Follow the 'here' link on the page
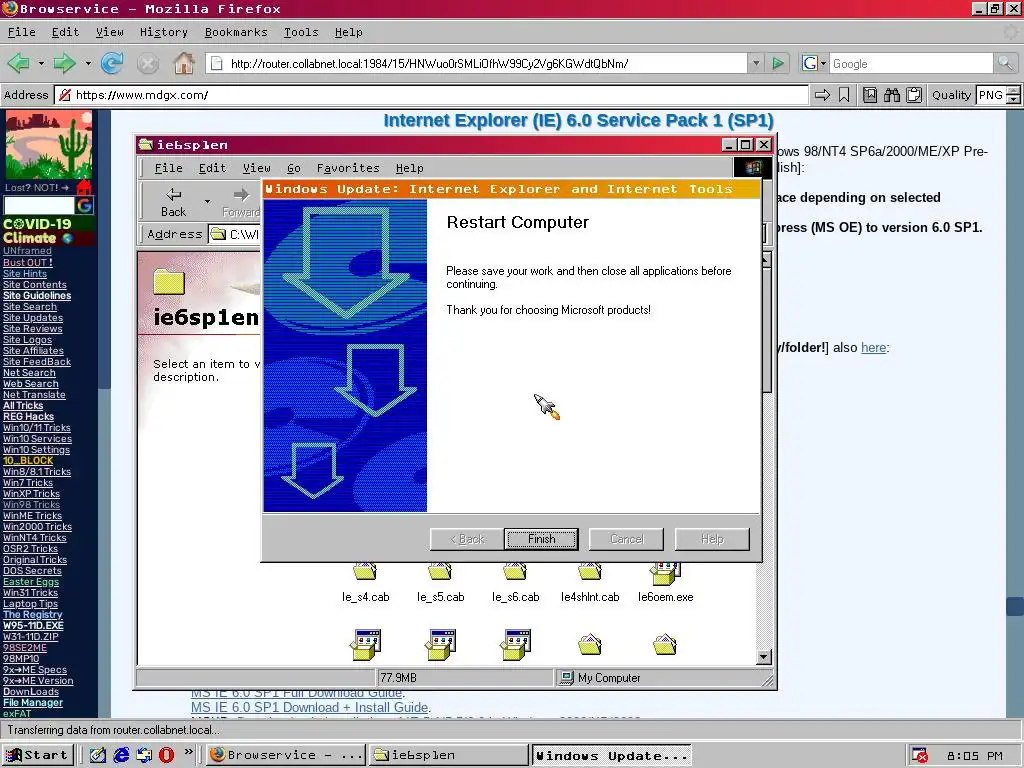Viewport: 1024px width, 768px height. [x=873, y=347]
